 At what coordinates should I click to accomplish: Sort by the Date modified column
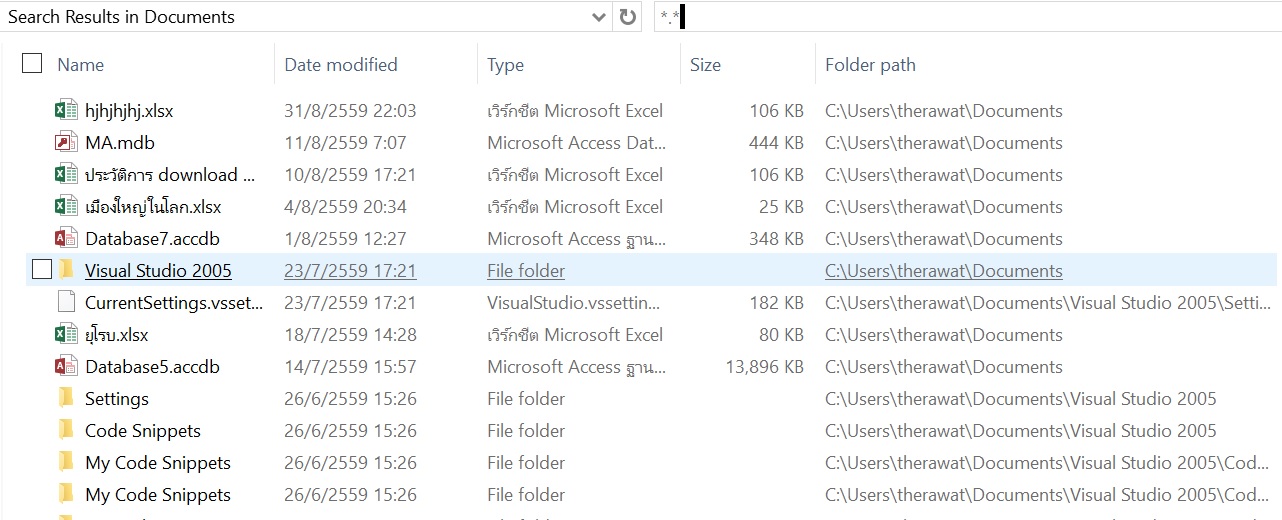pos(341,65)
